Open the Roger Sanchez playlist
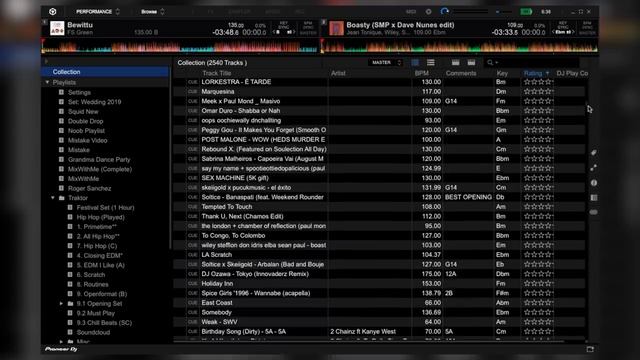Viewport: 640px width, 360px height. (x=89, y=189)
